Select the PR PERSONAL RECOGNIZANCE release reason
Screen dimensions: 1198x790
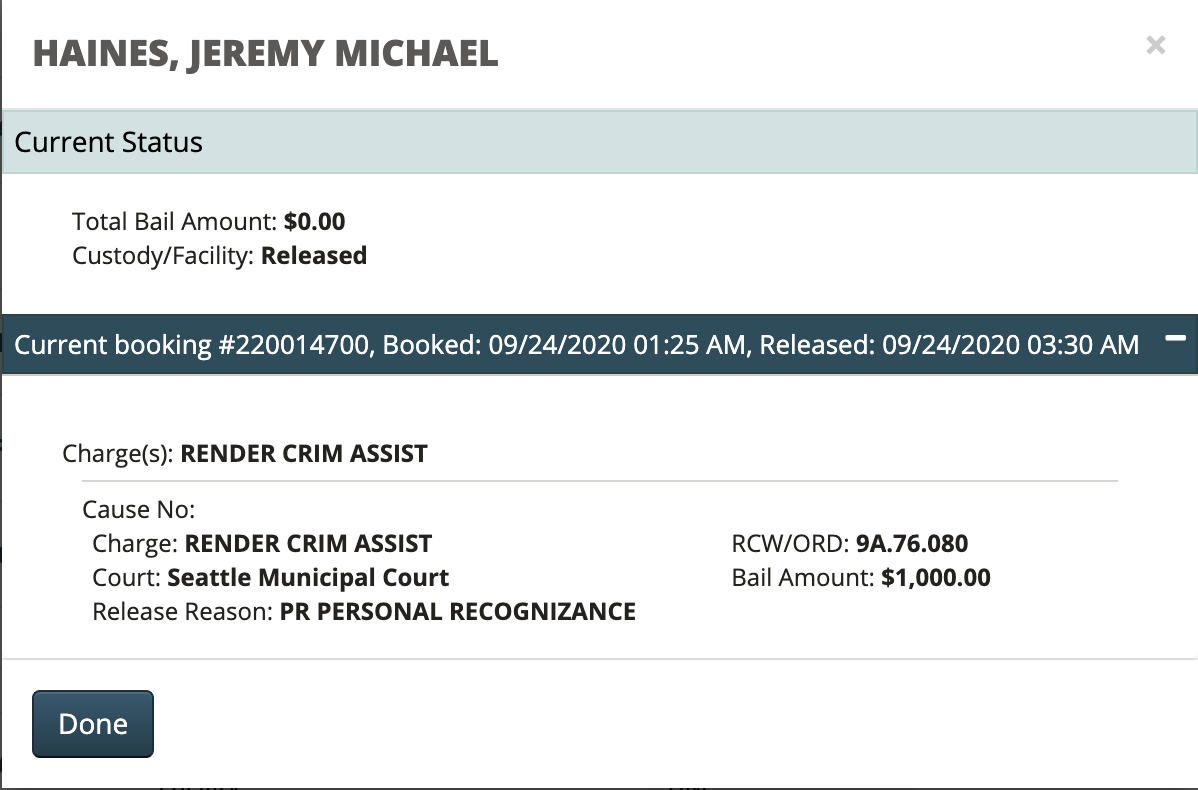[x=457, y=611]
